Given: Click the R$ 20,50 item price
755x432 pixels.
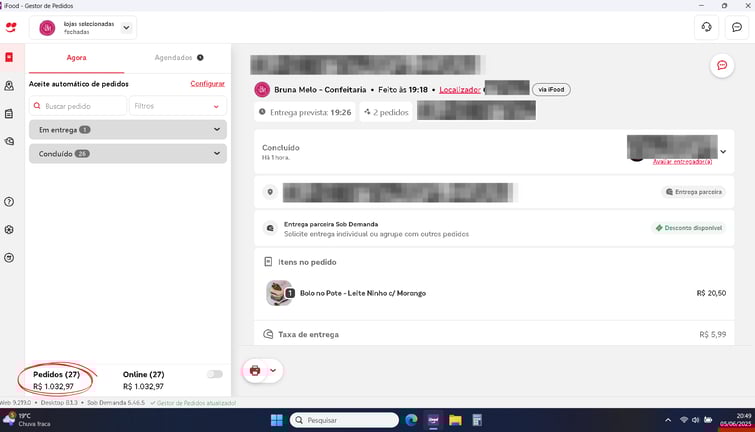Looking at the screenshot, I should [711, 293].
